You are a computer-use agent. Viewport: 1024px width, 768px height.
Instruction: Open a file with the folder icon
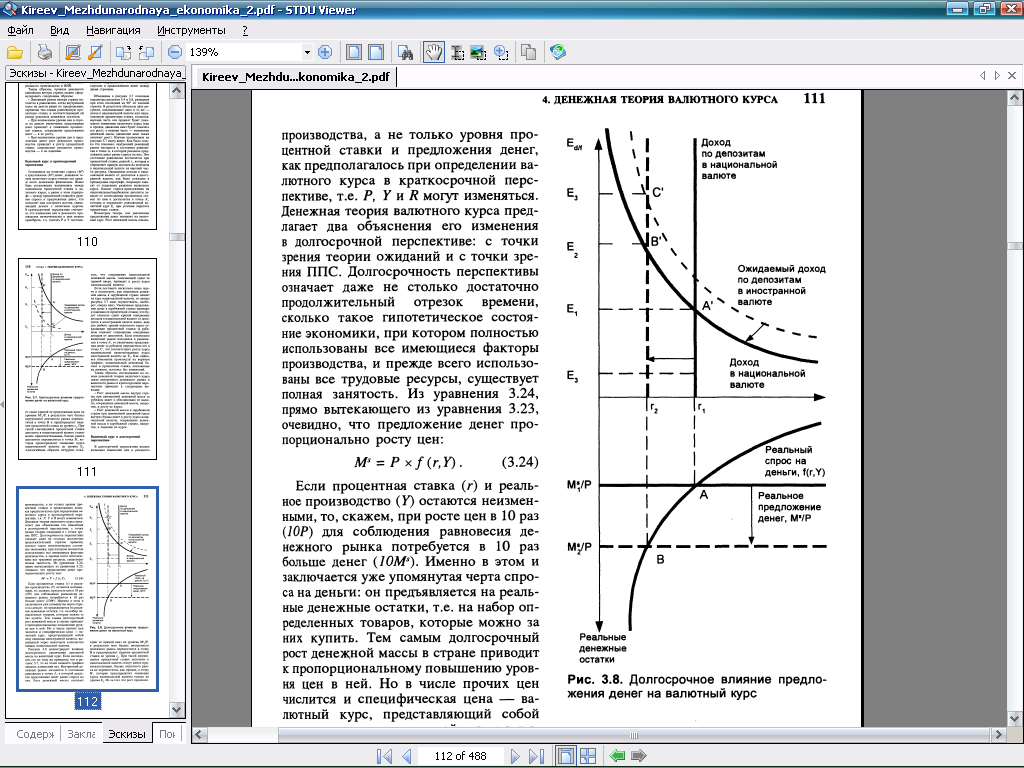coord(14,53)
